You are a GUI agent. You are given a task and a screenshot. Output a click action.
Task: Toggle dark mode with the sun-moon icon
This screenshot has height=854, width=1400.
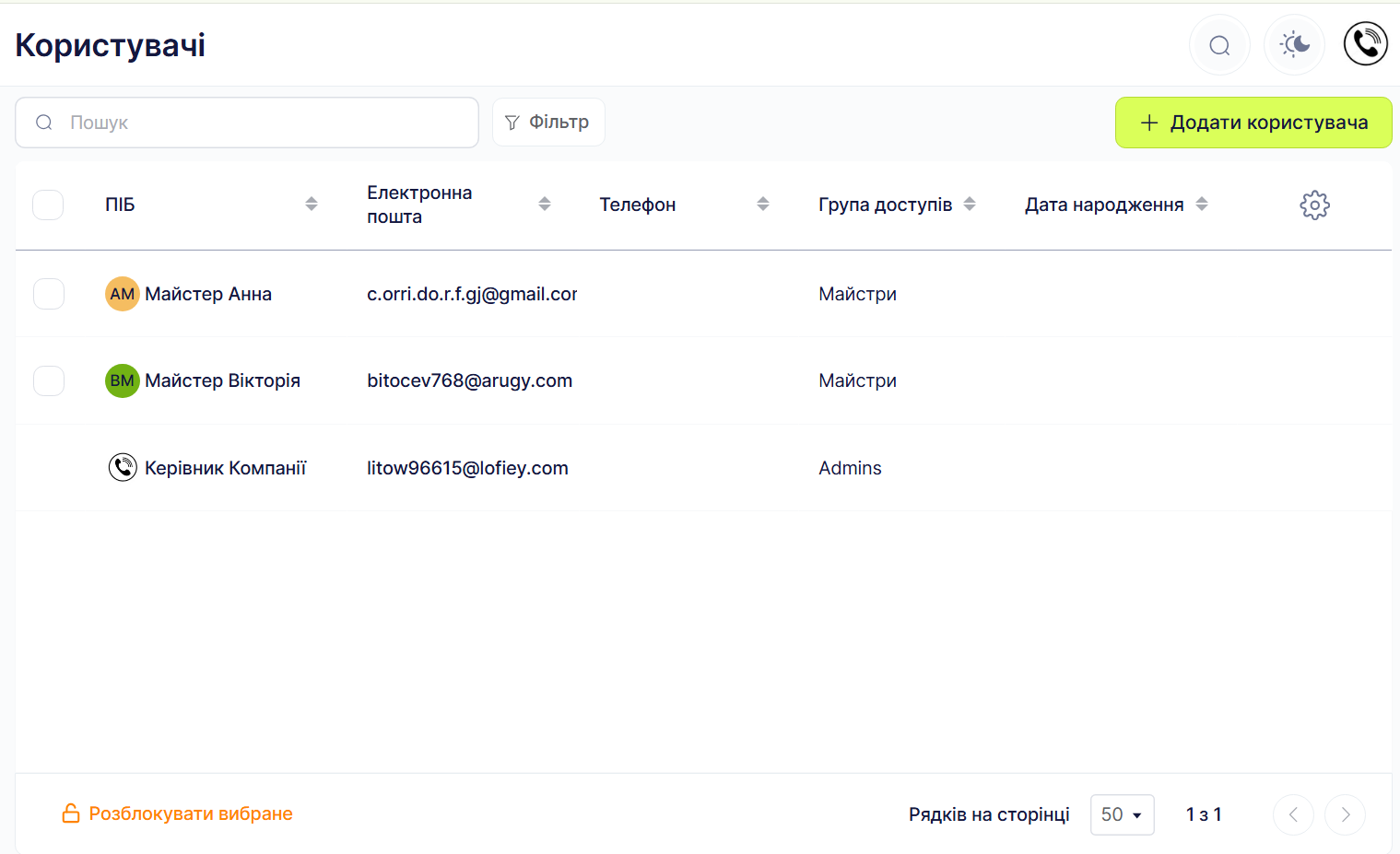[x=1294, y=45]
